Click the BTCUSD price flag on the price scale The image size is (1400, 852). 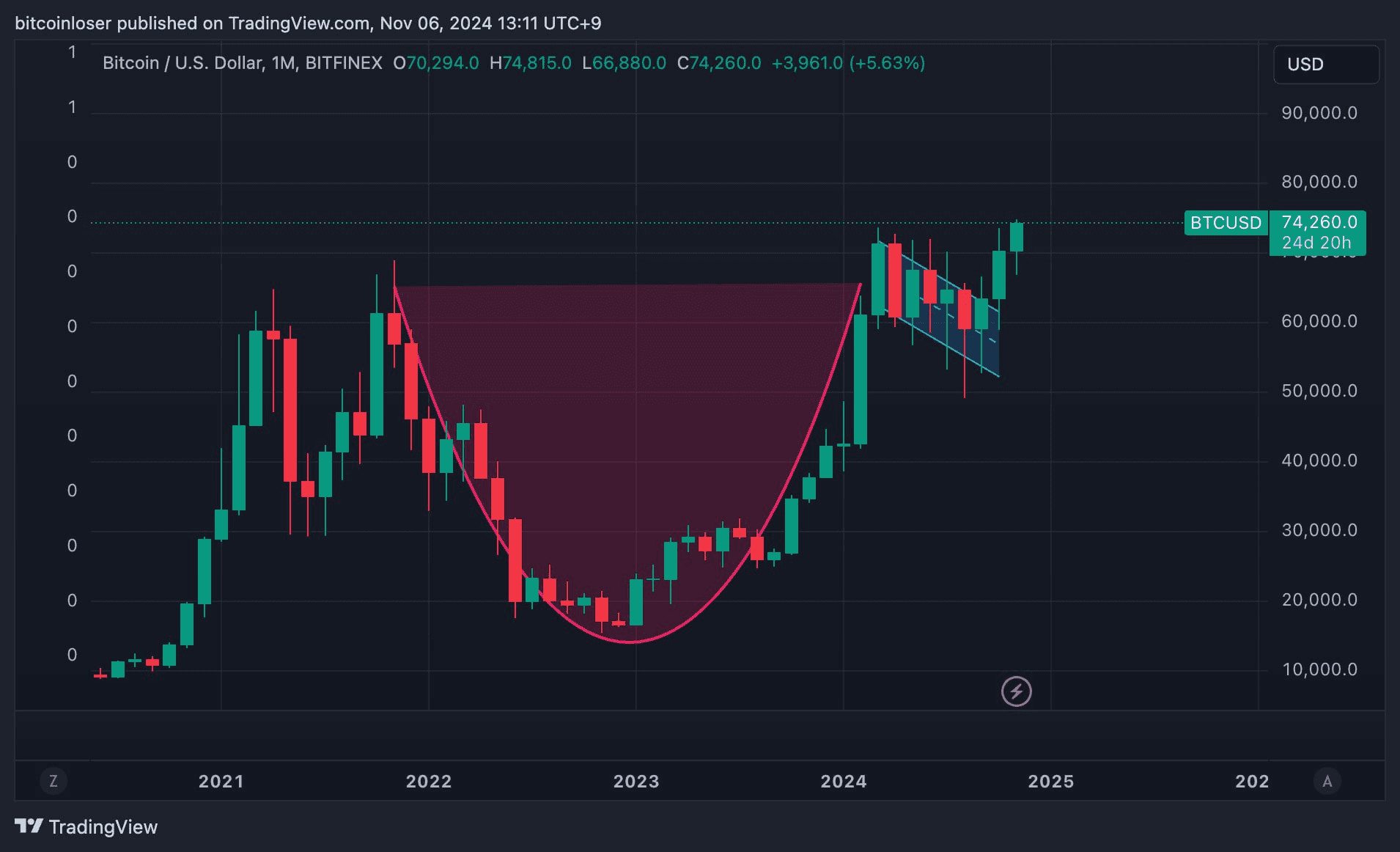coord(1226,223)
